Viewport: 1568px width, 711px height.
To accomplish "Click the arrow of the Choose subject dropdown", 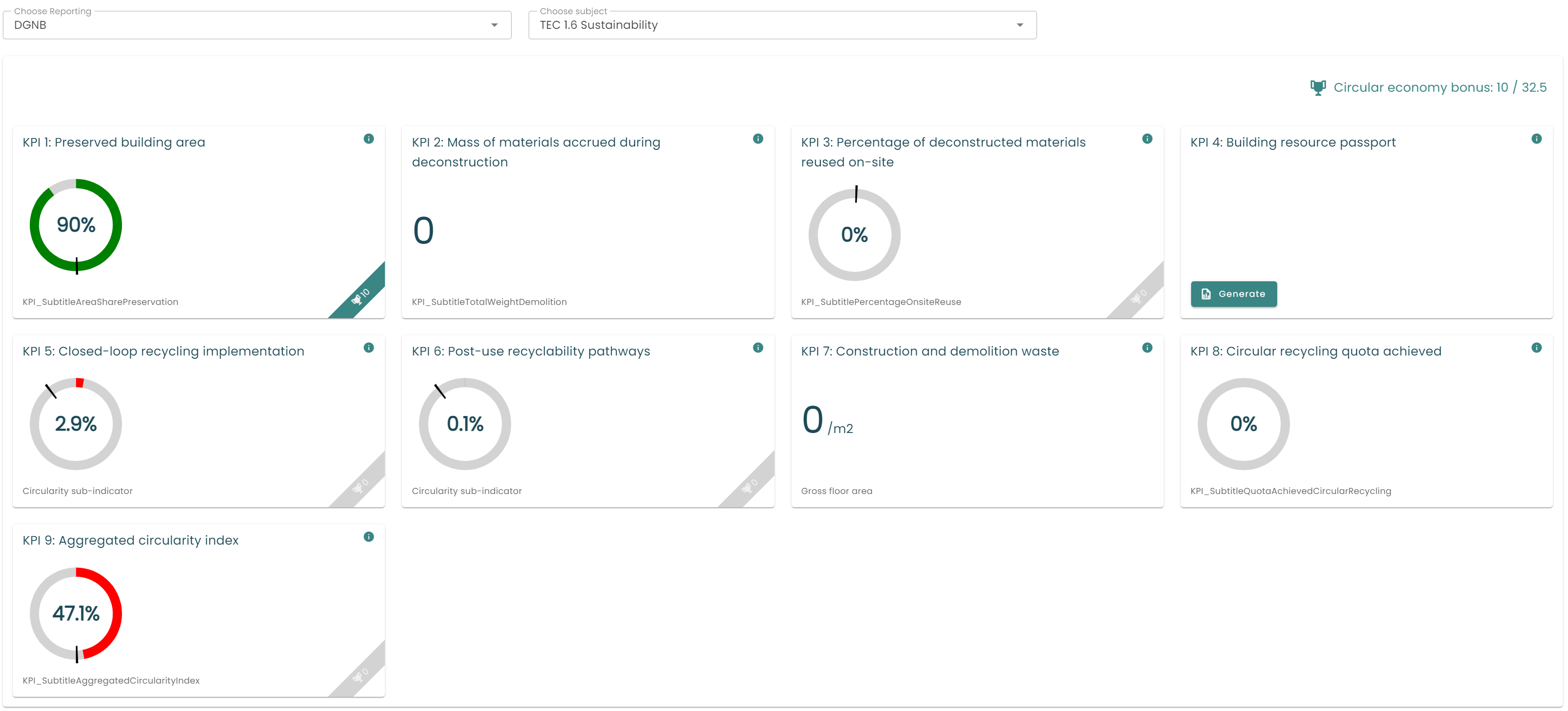I will tap(1020, 25).
